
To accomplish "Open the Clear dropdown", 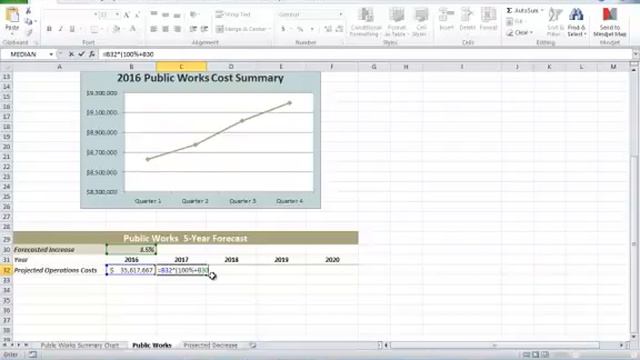I will 520,32.
